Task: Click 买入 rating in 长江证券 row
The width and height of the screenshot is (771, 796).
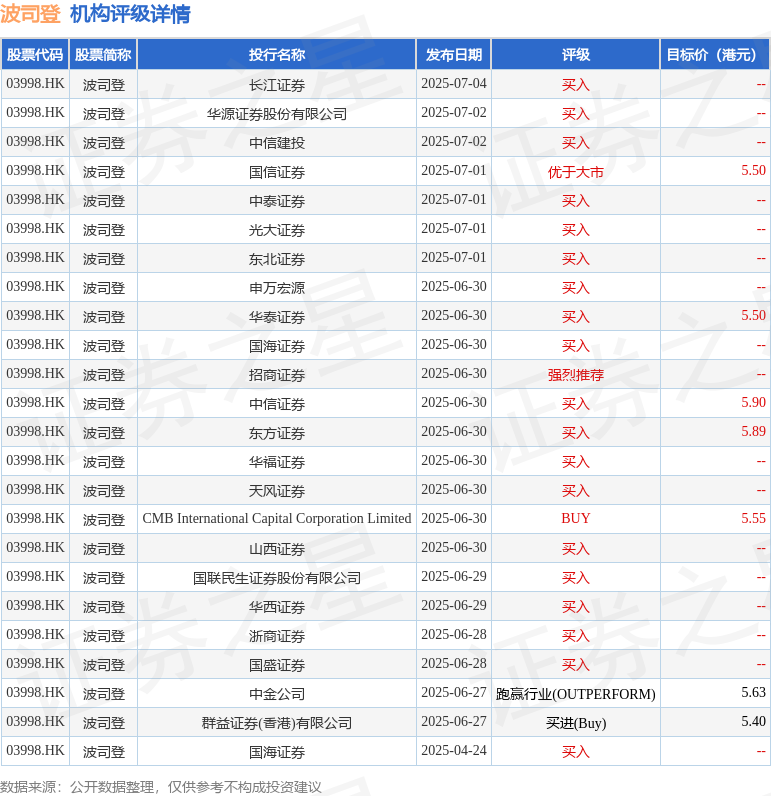Action: coord(576,84)
